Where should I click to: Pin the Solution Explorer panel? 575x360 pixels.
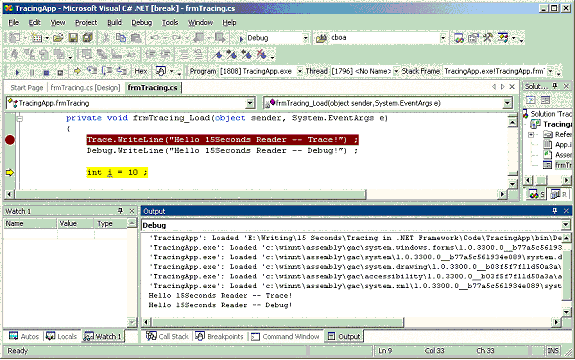point(555,86)
